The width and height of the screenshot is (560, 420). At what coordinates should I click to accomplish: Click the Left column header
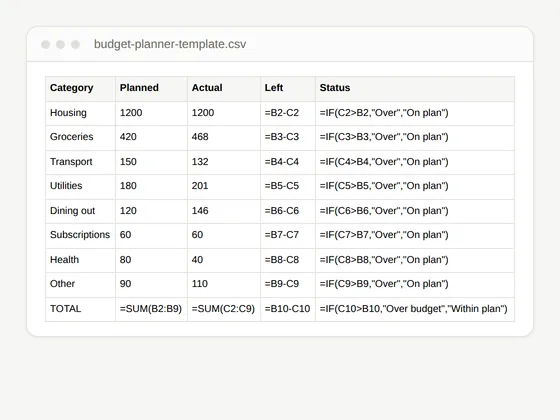288,89
